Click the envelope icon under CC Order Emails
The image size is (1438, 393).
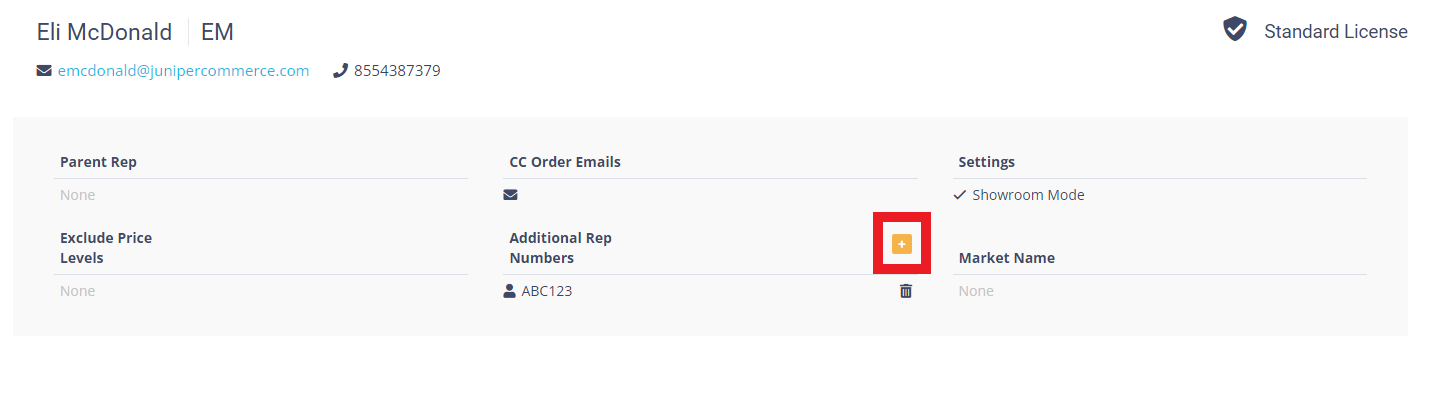click(510, 195)
